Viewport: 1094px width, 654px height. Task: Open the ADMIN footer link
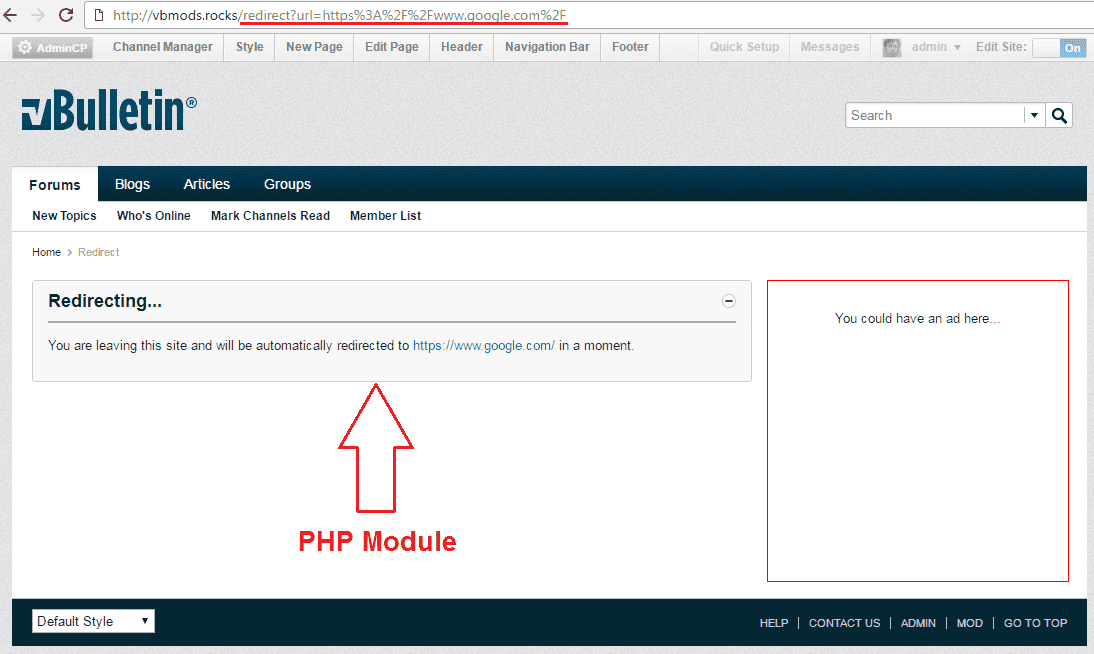(x=918, y=623)
